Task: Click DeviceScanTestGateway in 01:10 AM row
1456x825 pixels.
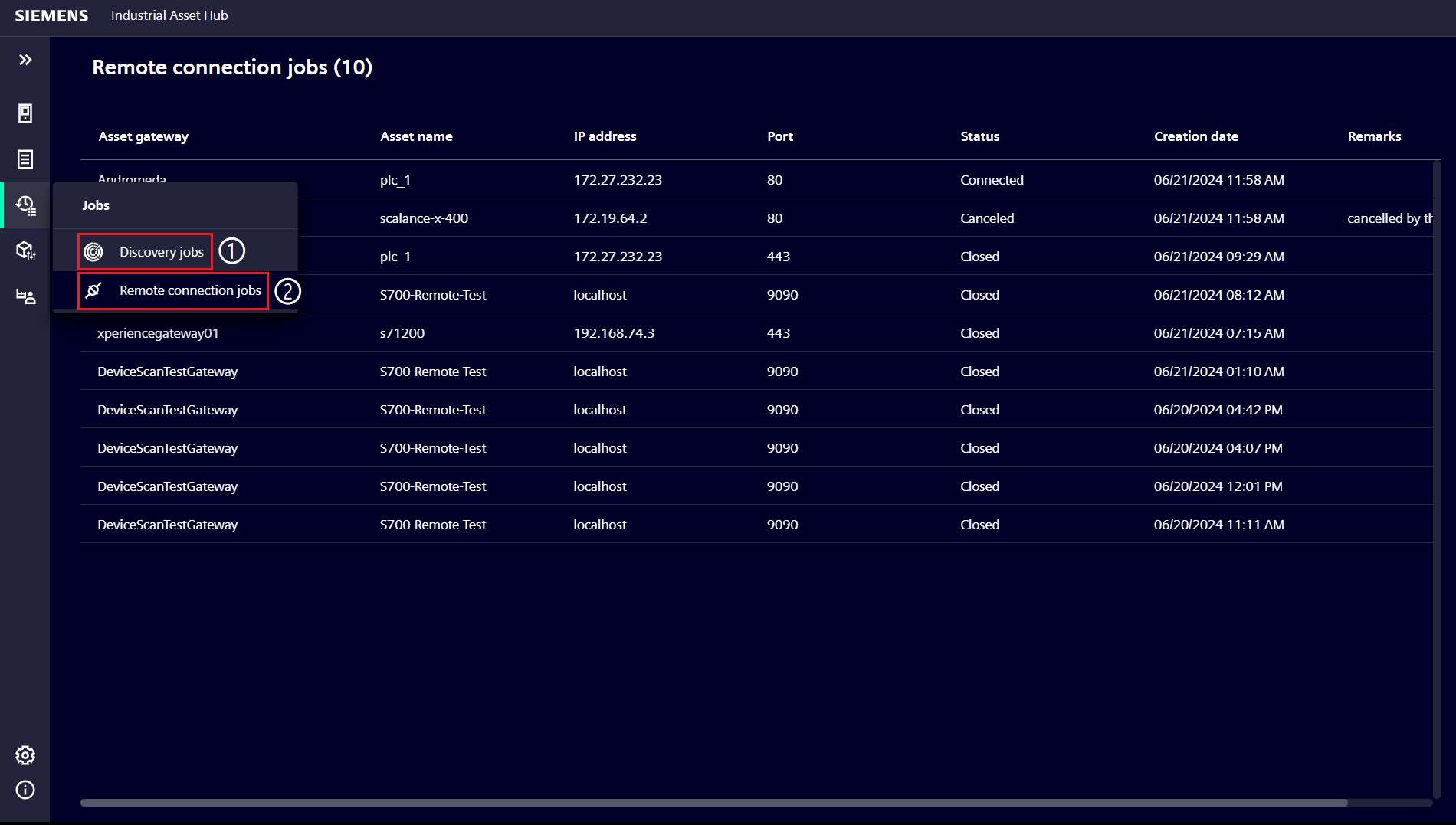Action: (167, 372)
